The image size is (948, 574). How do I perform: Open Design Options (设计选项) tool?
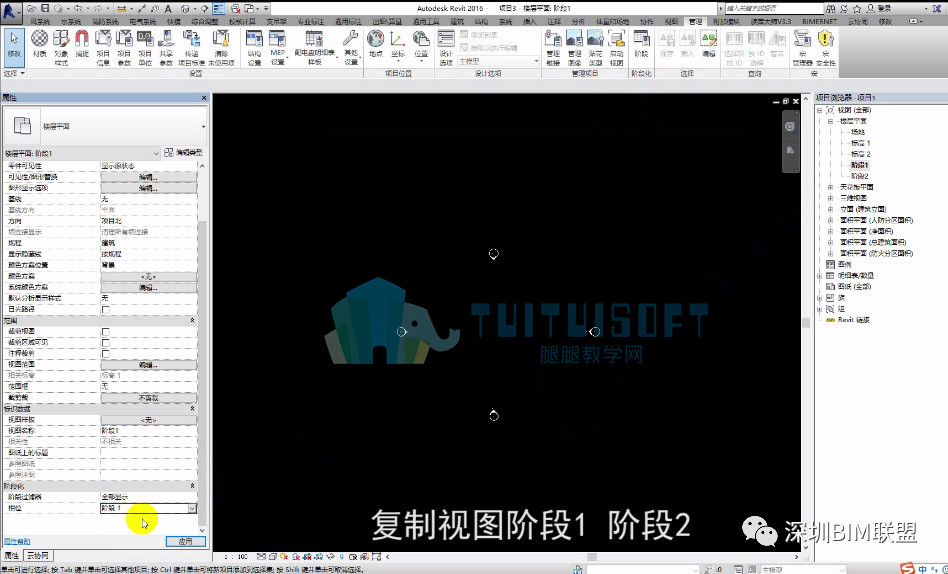tap(446, 48)
